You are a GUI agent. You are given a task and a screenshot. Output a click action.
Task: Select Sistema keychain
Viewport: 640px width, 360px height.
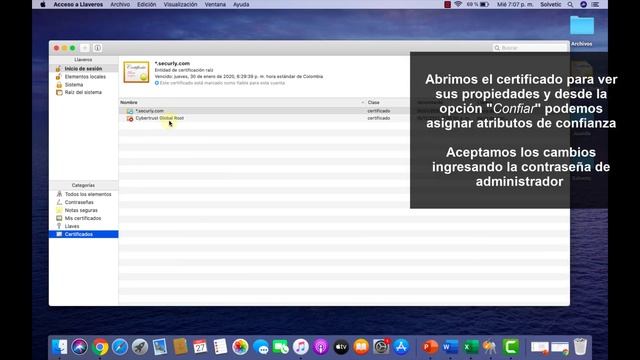(x=83, y=84)
